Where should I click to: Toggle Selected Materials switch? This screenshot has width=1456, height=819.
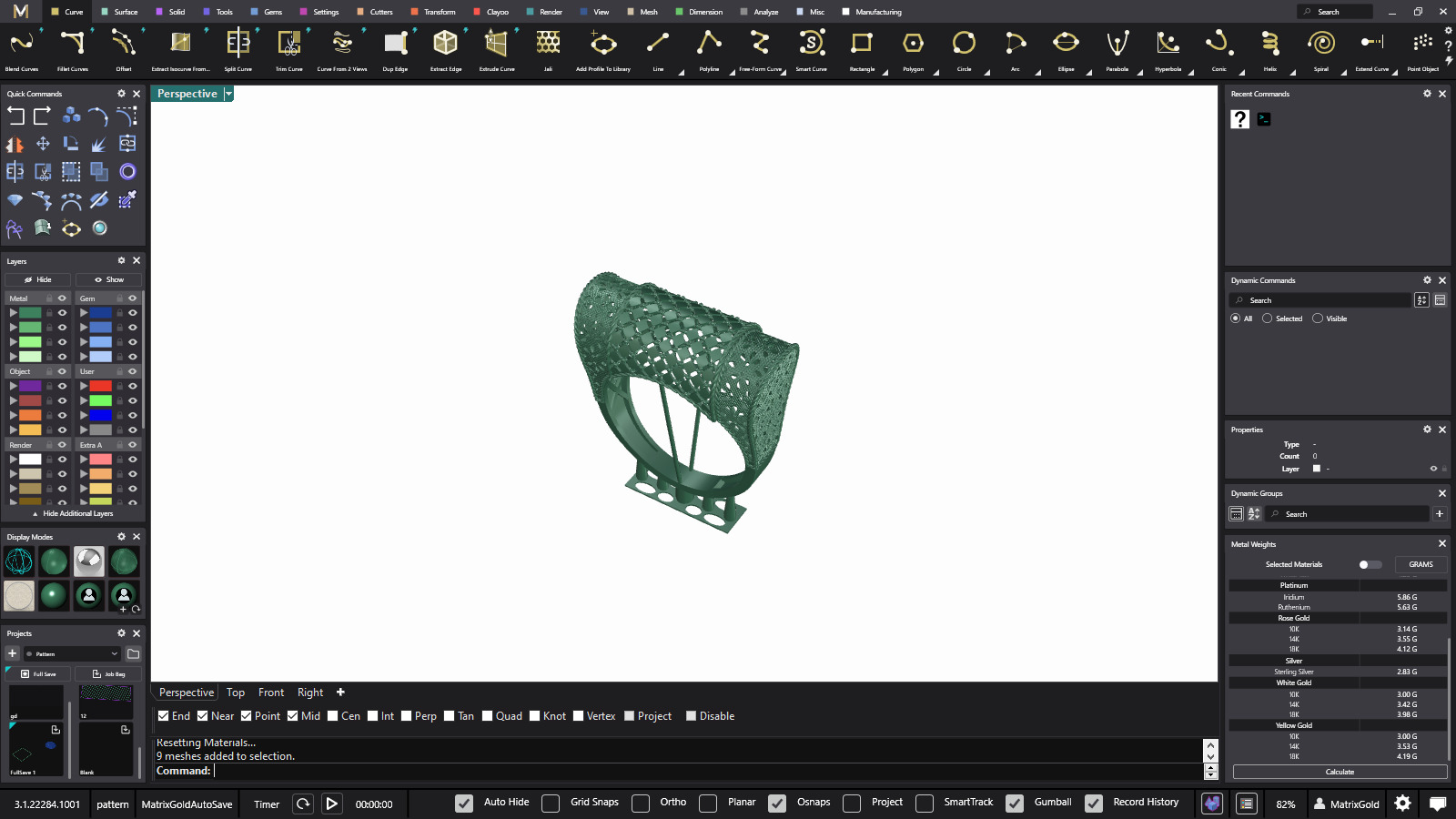pyautogui.click(x=1370, y=564)
